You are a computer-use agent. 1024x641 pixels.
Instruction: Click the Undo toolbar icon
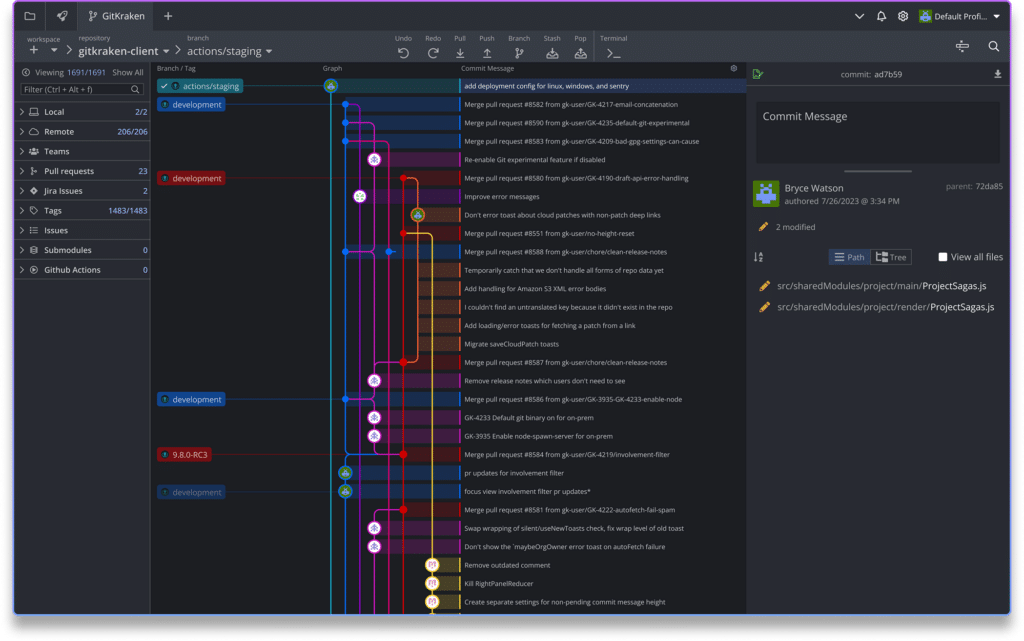tap(403, 54)
